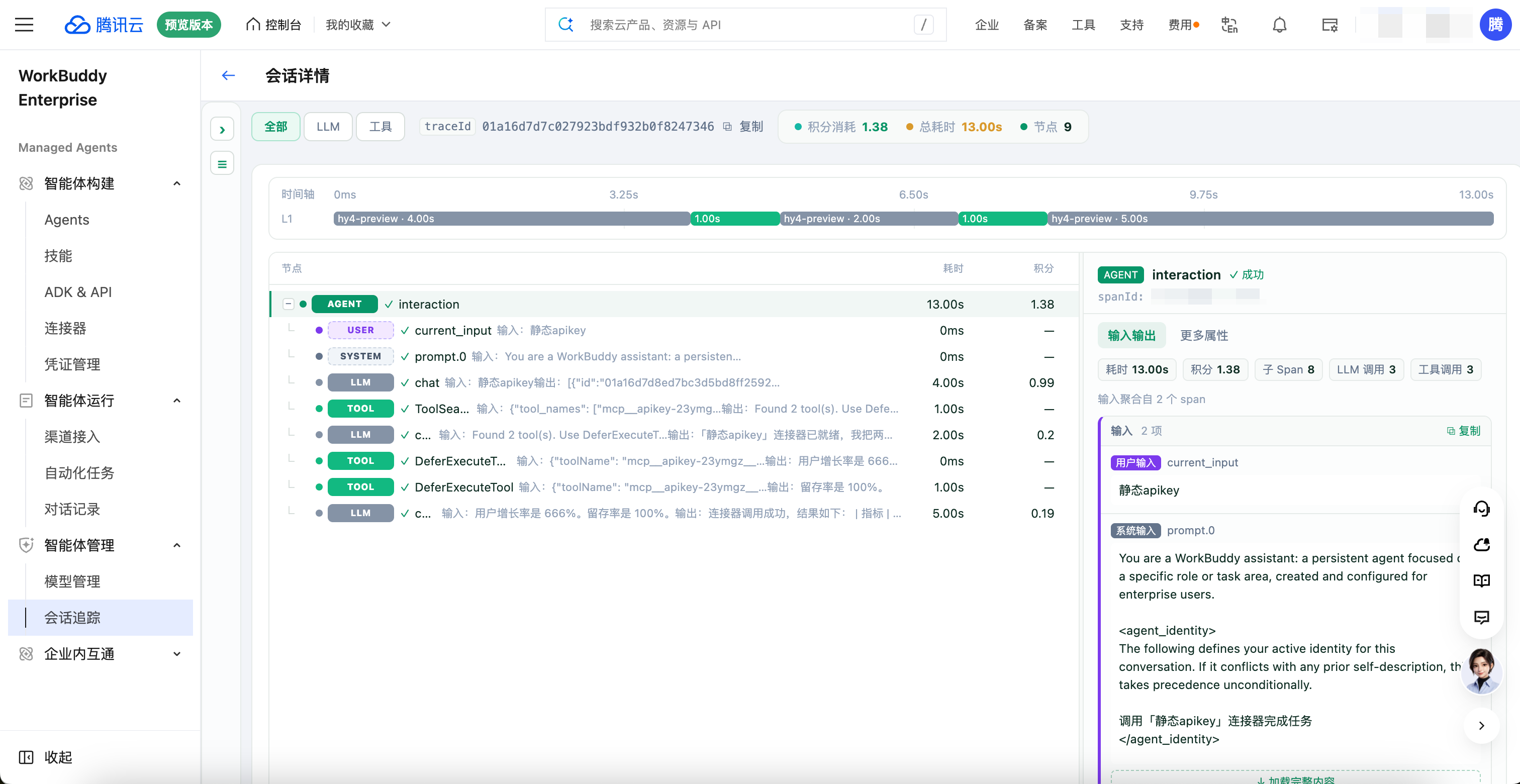Expand the side panel chevron button
Screen dimensions: 1520x784
(x=222, y=129)
